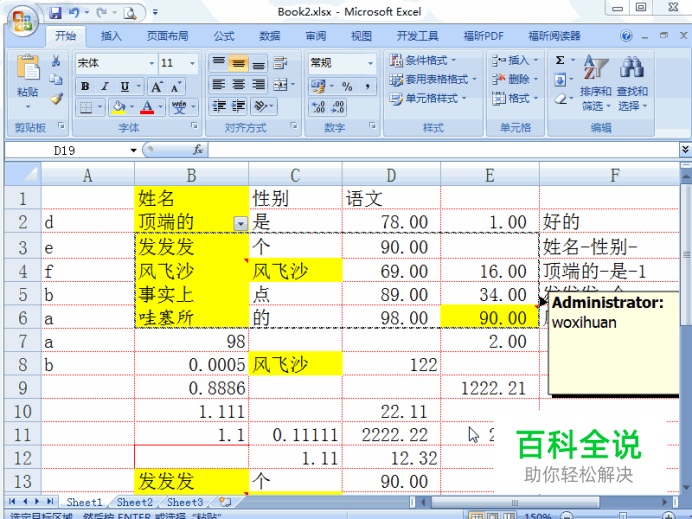The width and height of the screenshot is (692, 519).
Task: Apply cell borders icon
Action: (x=86, y=107)
